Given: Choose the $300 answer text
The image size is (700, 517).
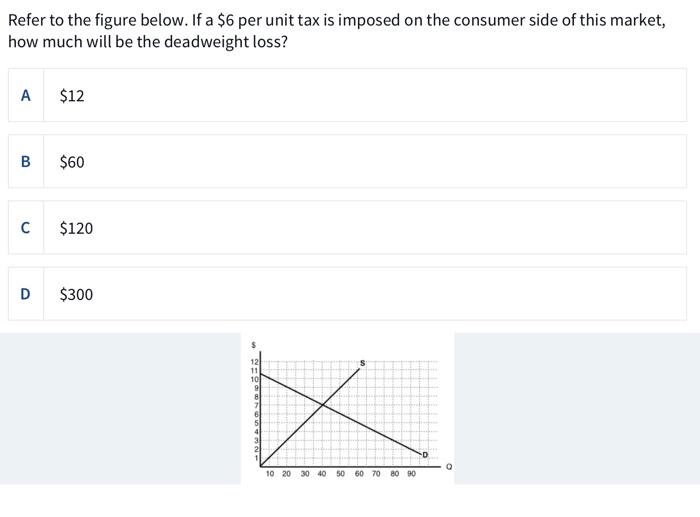Looking at the screenshot, I should tap(76, 294).
